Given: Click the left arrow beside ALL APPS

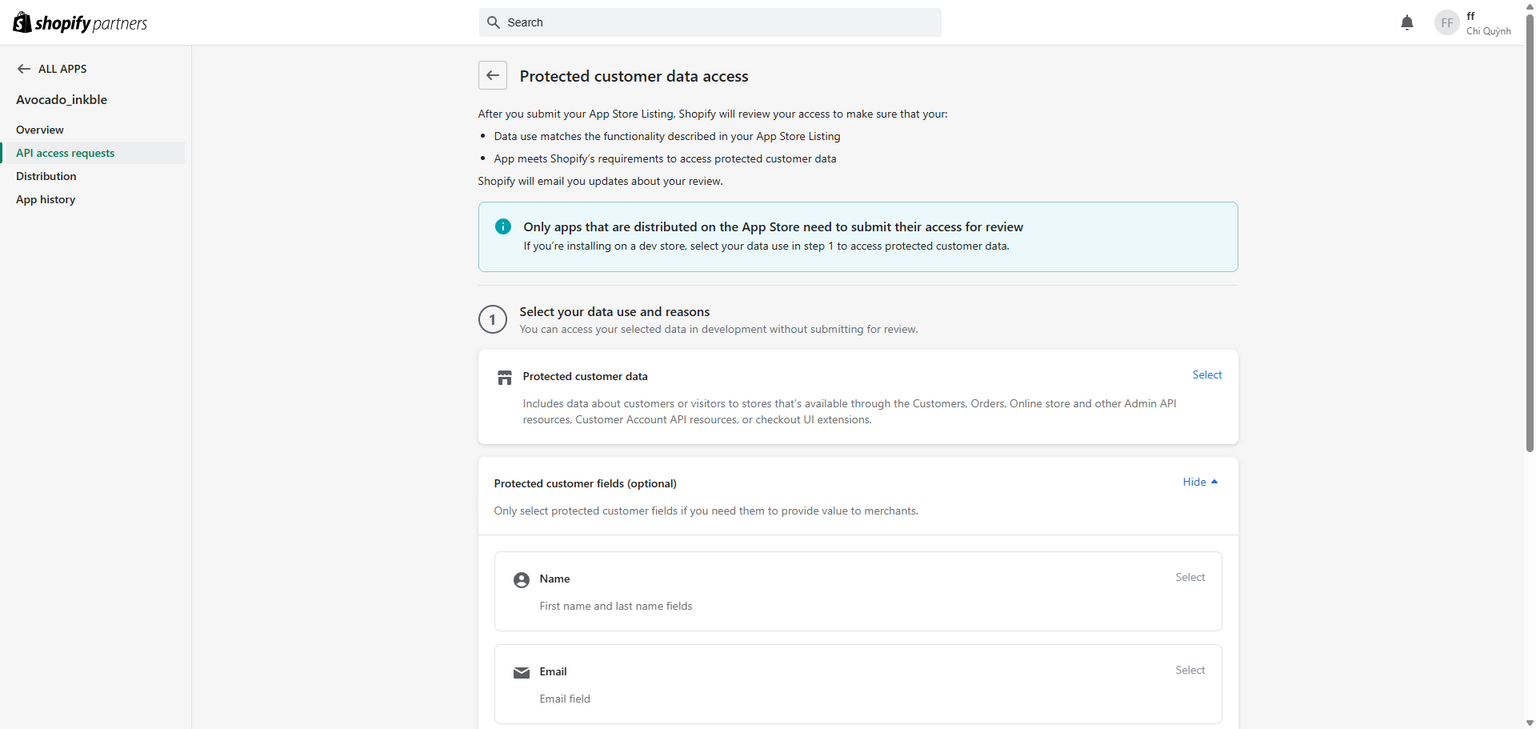Looking at the screenshot, I should (24, 69).
